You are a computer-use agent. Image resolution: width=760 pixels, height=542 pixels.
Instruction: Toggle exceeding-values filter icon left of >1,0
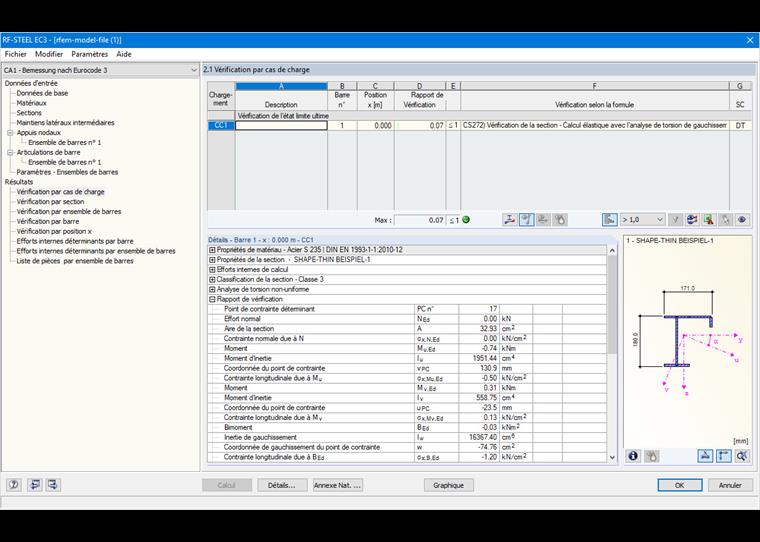pyautogui.click(x=610, y=220)
